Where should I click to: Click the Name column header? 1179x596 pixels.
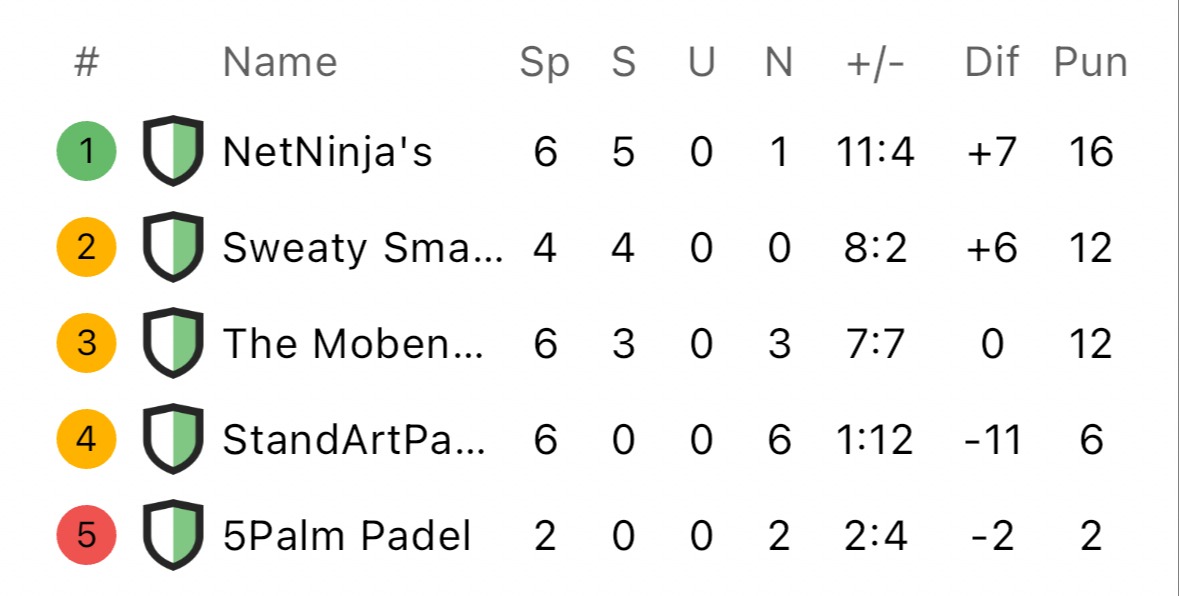280,62
